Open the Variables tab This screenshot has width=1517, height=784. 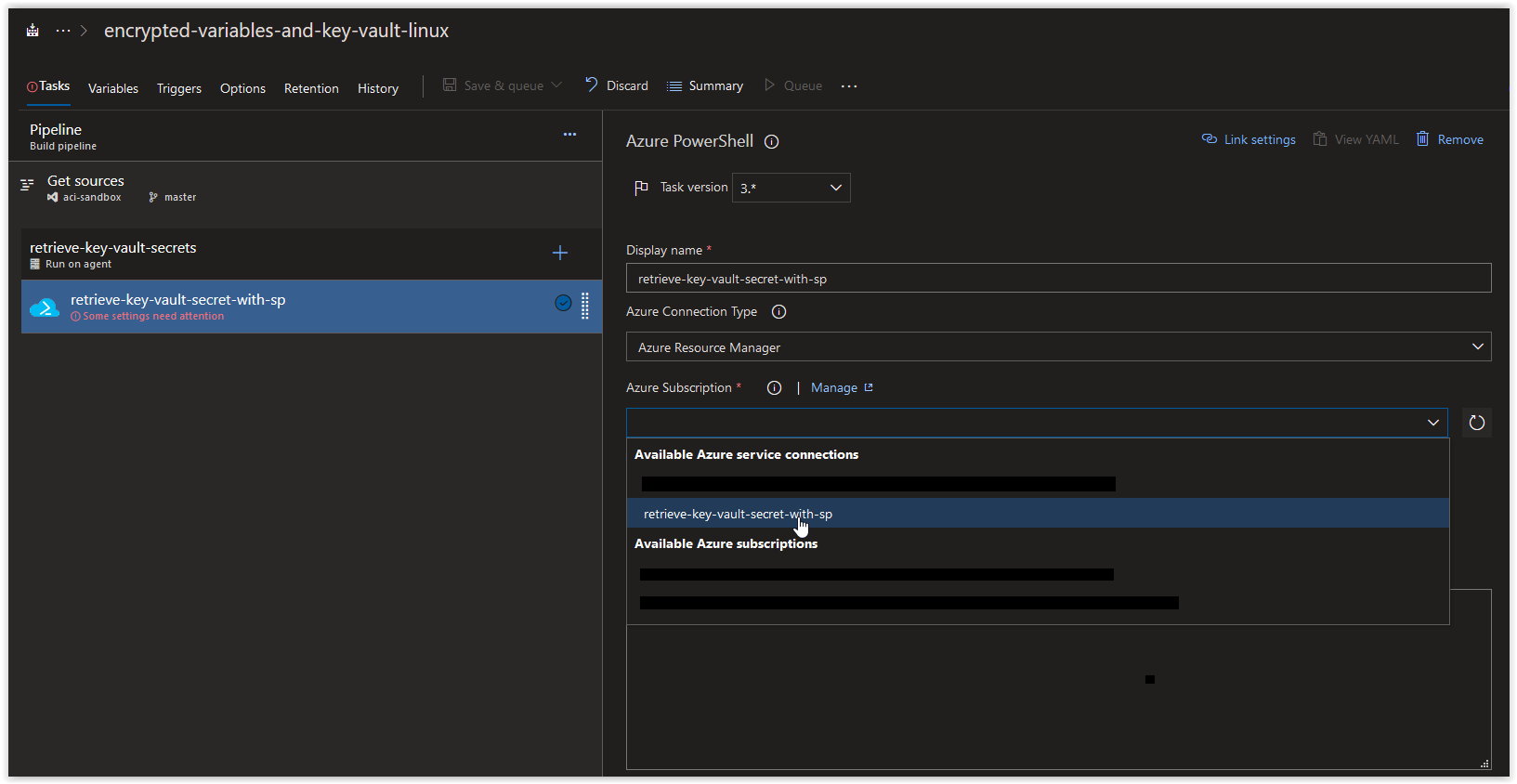[x=113, y=88]
